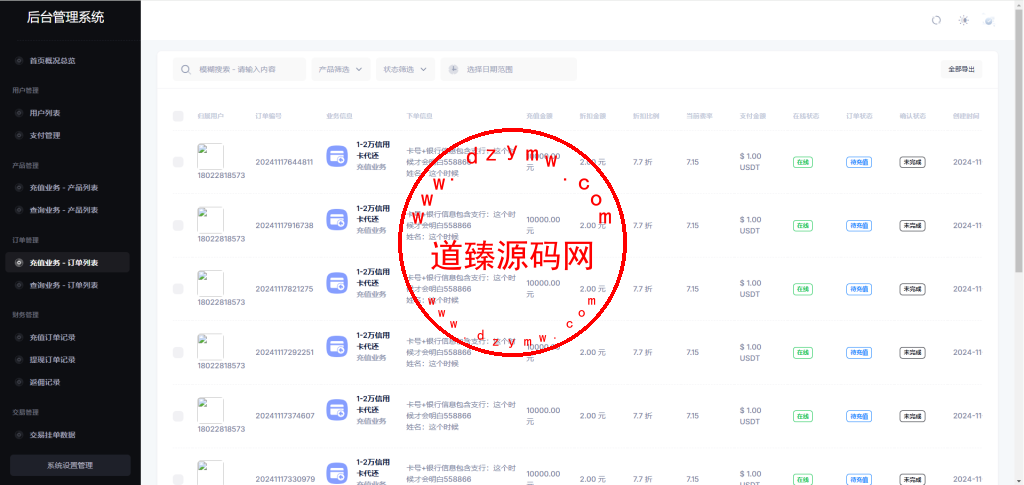
Task: Tick checkbox for order 20241117292251
Action: [x=178, y=352]
